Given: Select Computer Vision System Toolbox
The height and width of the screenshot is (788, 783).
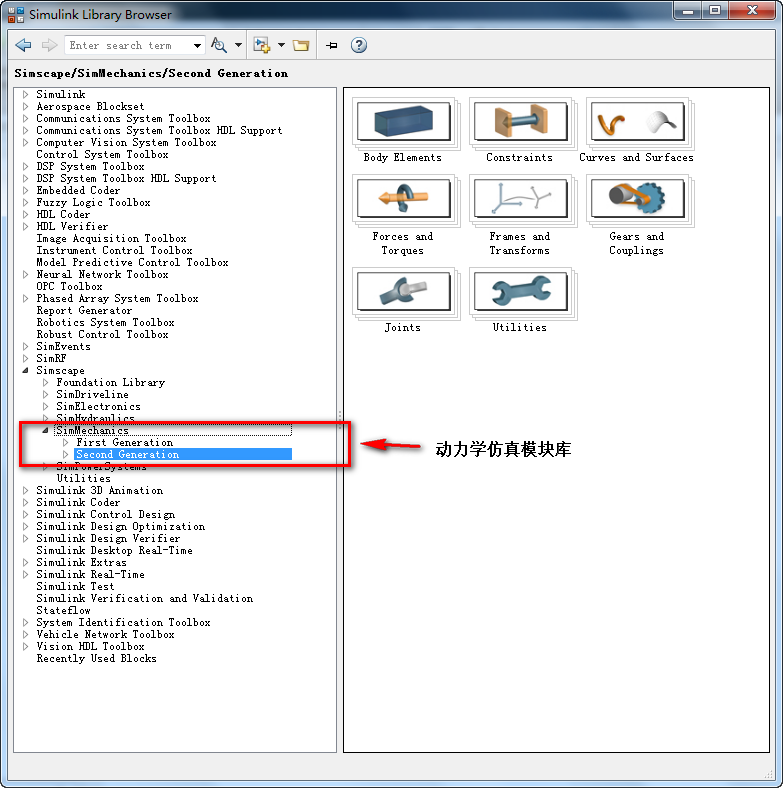Looking at the screenshot, I should 126,143.
